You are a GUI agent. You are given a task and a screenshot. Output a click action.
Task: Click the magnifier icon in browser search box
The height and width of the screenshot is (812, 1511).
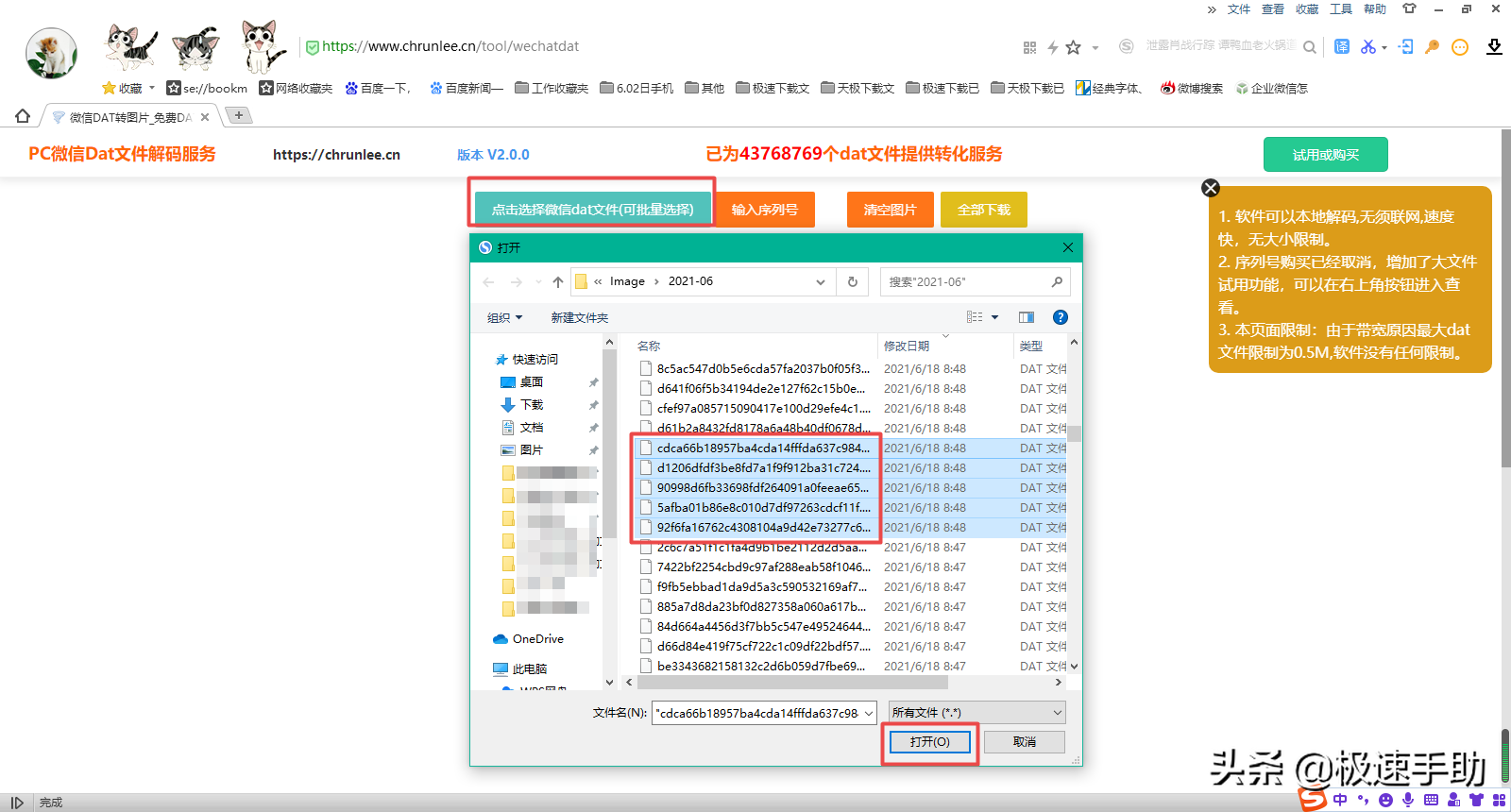(1310, 47)
